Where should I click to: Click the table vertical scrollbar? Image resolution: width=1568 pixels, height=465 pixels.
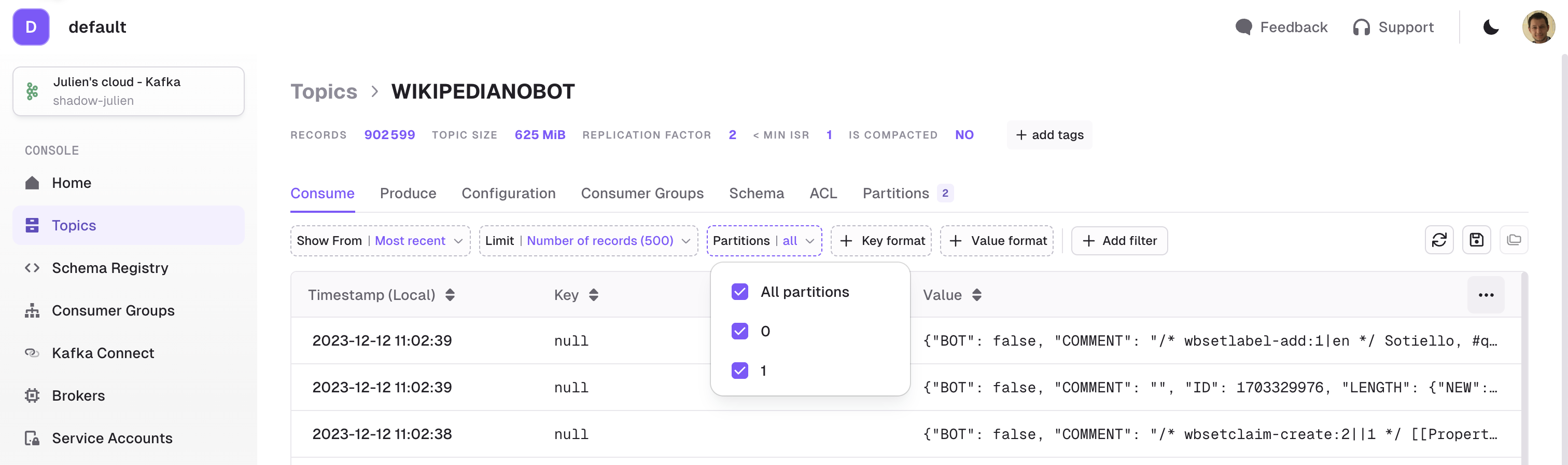tap(1524, 368)
